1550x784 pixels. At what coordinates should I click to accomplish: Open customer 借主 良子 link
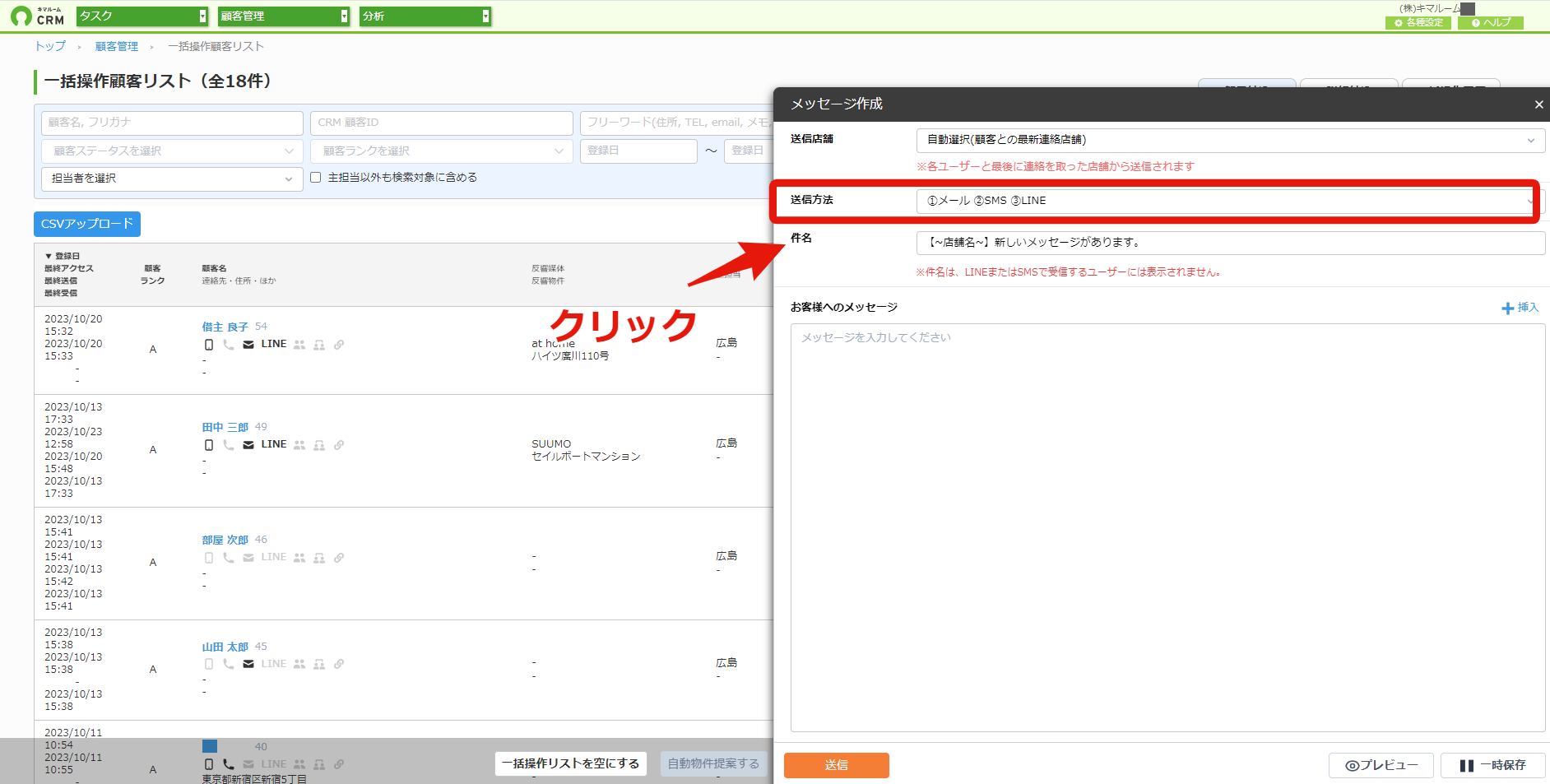pos(225,327)
